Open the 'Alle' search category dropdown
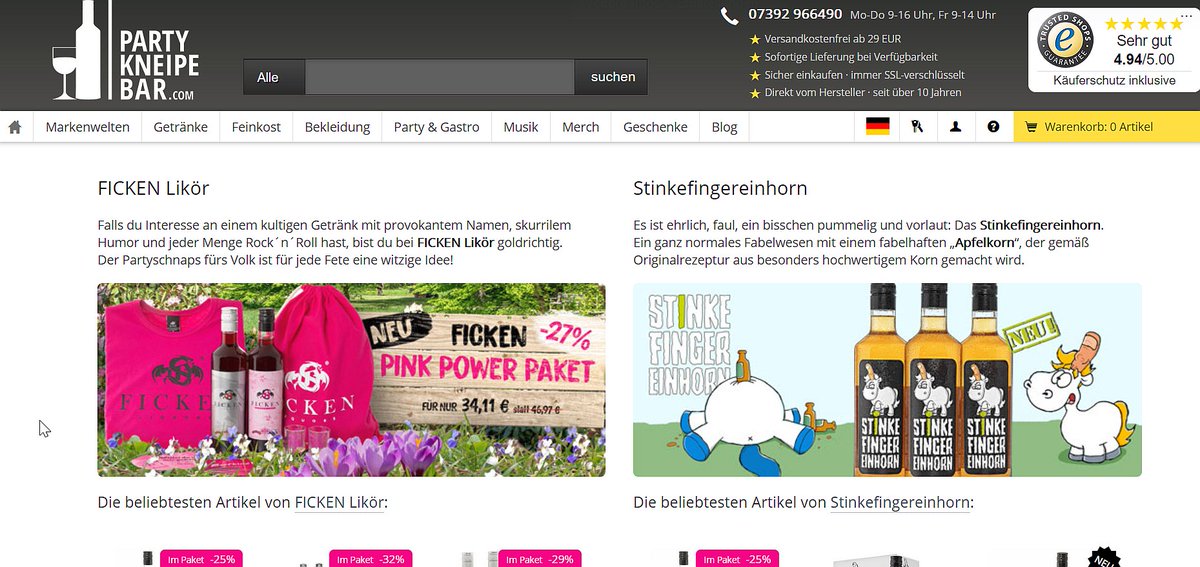Image resolution: width=1200 pixels, height=567 pixels. [273, 77]
